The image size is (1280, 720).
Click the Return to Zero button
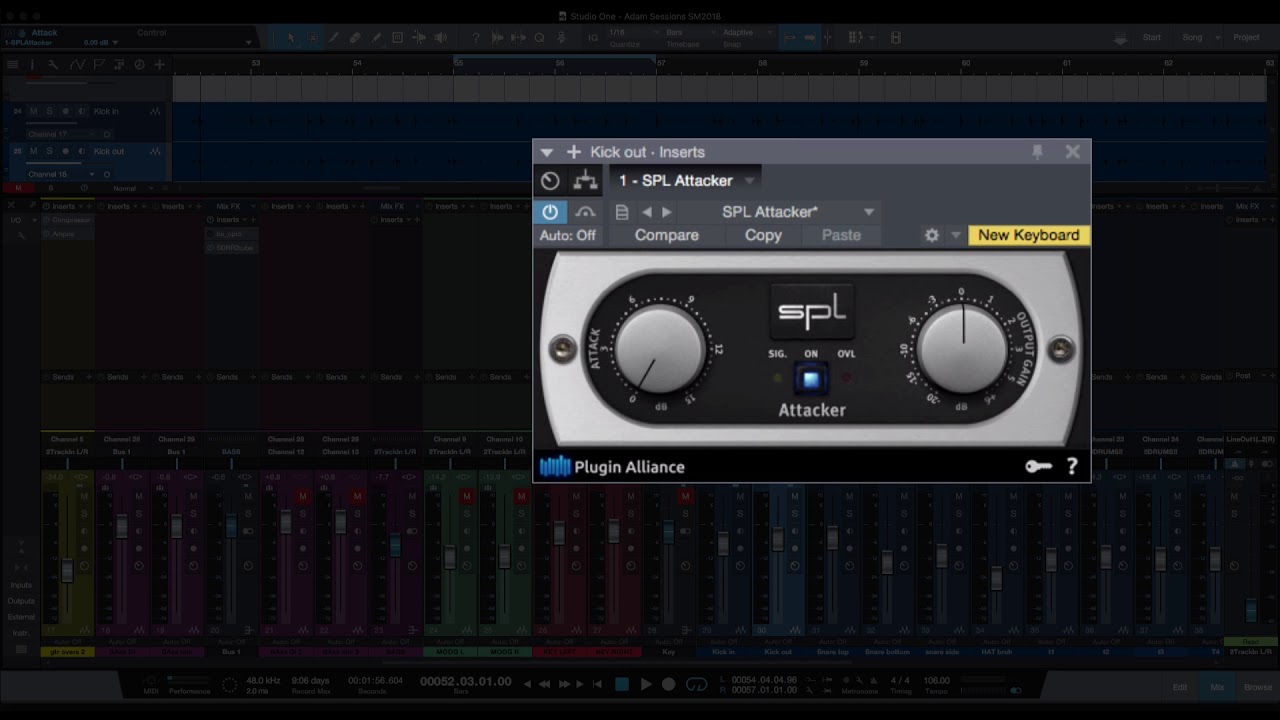click(597, 684)
